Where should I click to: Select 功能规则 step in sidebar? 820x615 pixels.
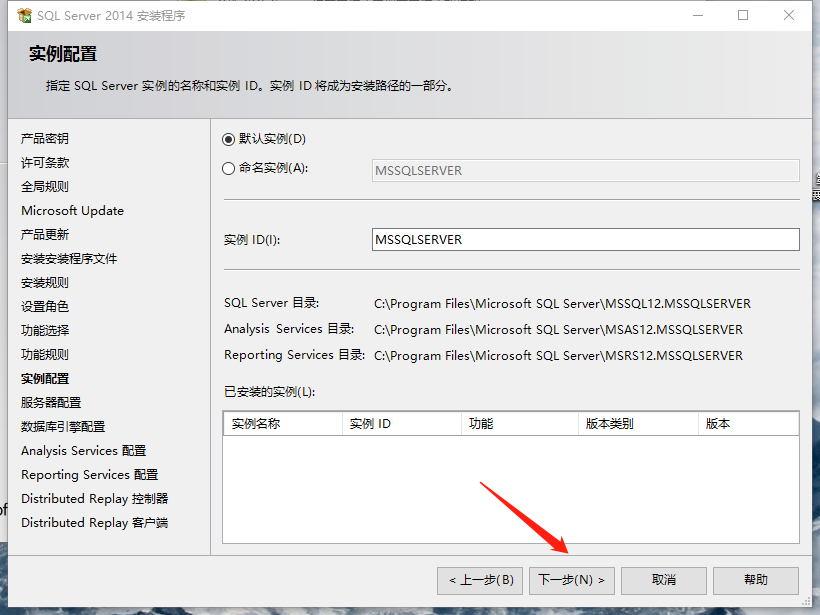click(45, 355)
